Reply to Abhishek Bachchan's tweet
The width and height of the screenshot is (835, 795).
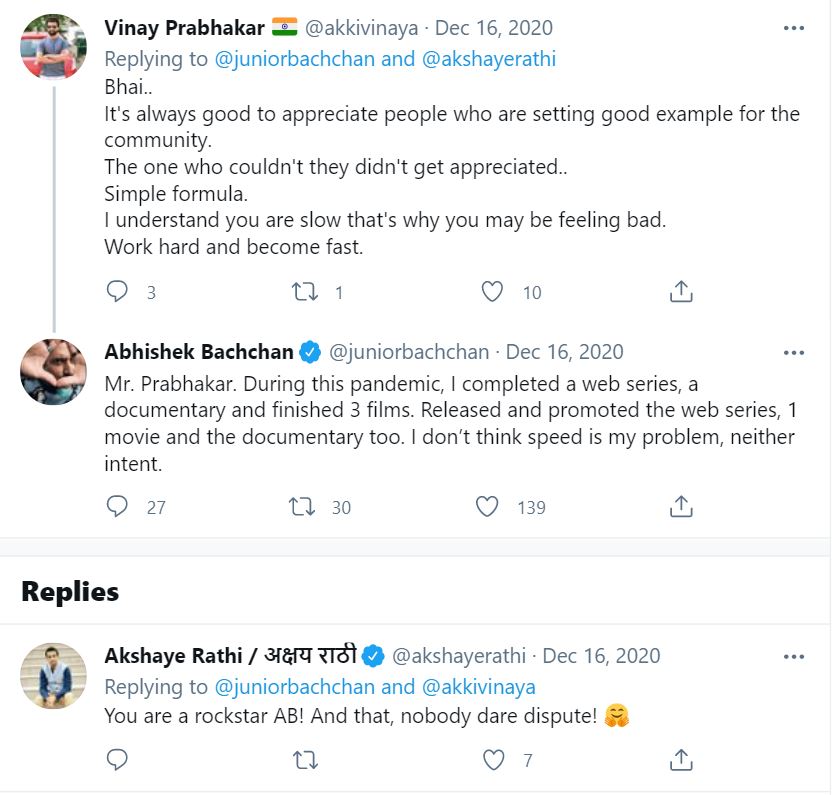click(x=118, y=506)
